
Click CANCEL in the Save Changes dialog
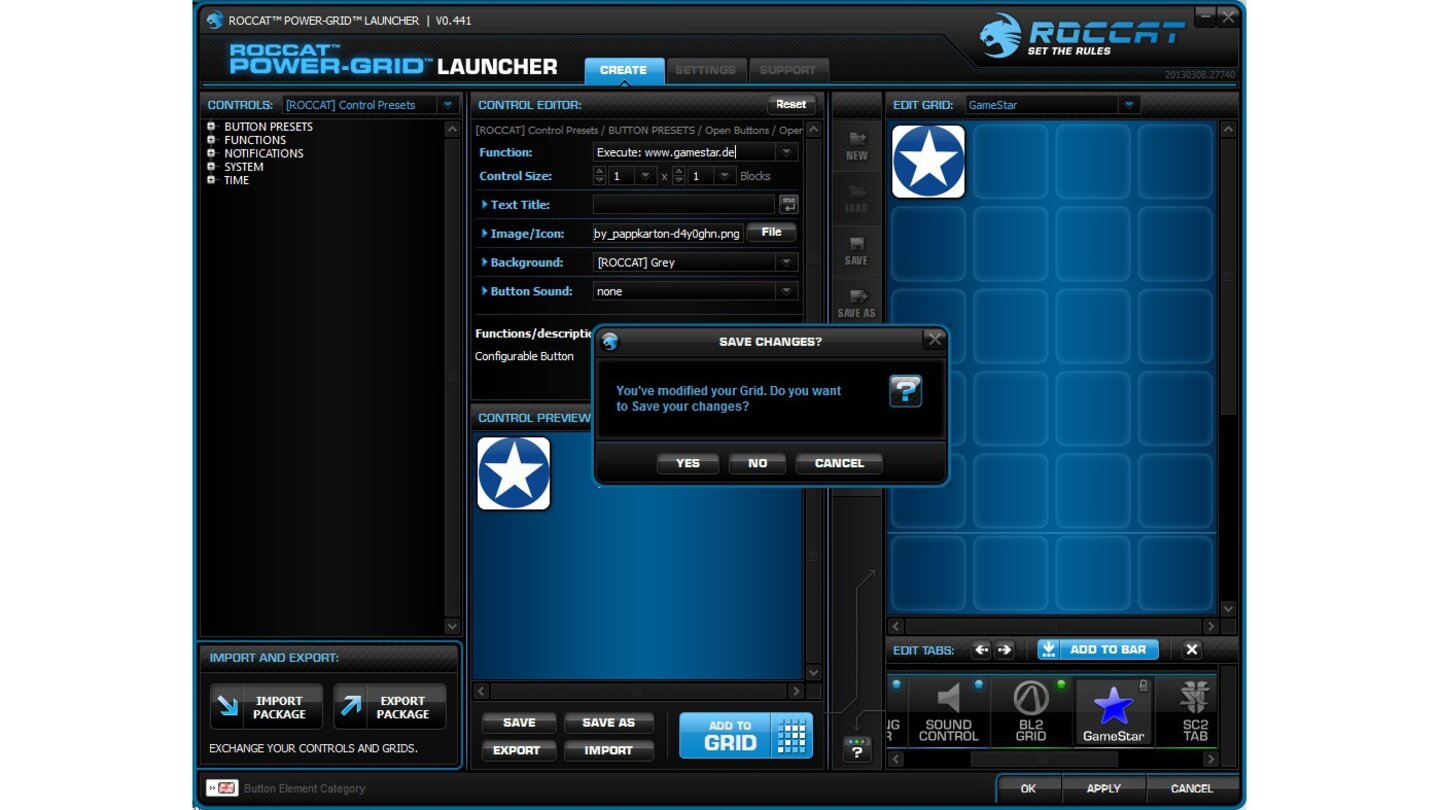coord(839,463)
